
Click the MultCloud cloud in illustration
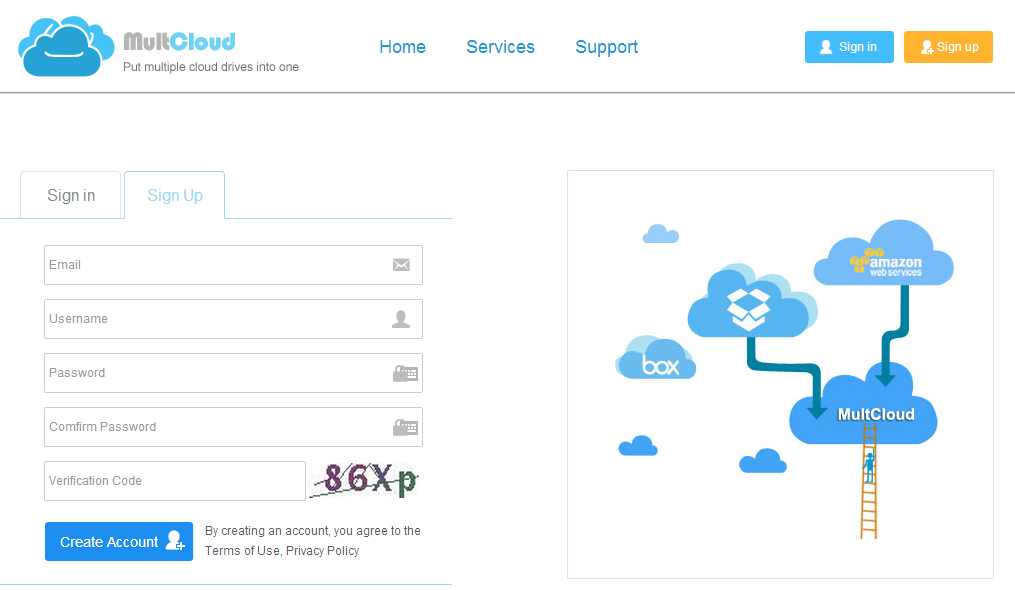[x=863, y=405]
